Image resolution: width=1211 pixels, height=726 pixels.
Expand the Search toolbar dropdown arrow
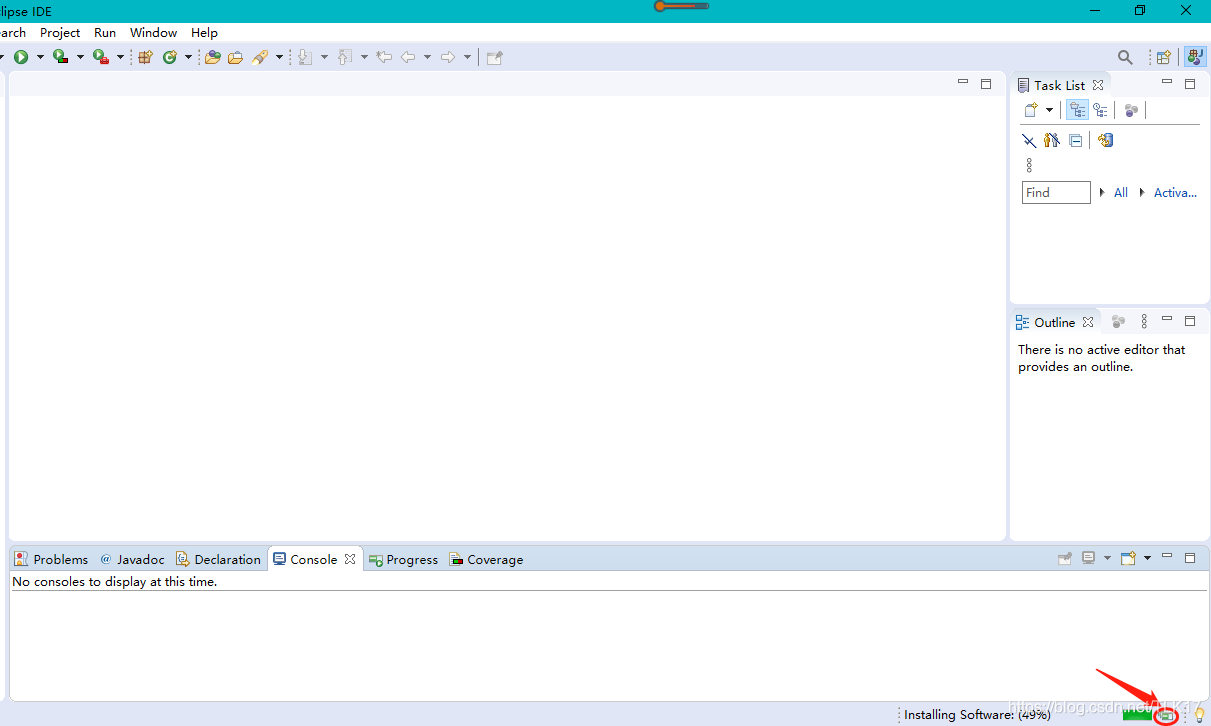click(x=279, y=57)
